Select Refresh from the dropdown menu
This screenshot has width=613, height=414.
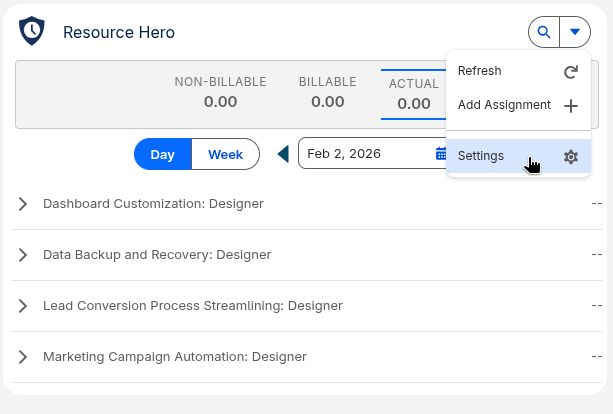(x=480, y=71)
